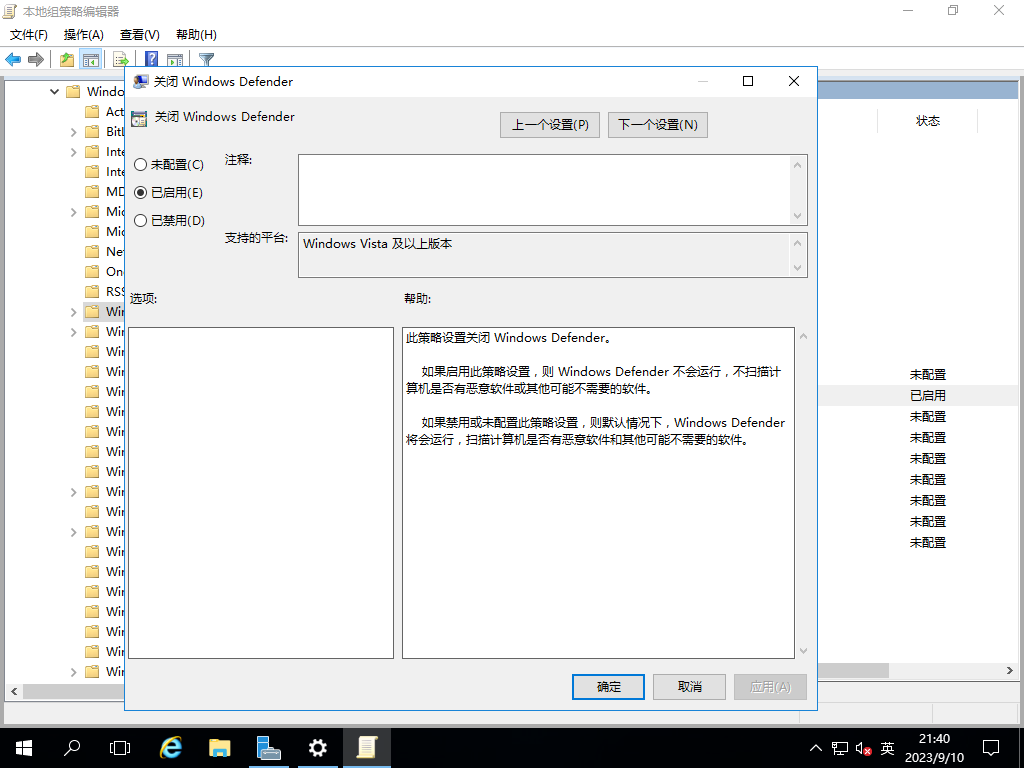Click the list pane horizontal scroll right arrow
The width and height of the screenshot is (1024, 768).
1010,671
